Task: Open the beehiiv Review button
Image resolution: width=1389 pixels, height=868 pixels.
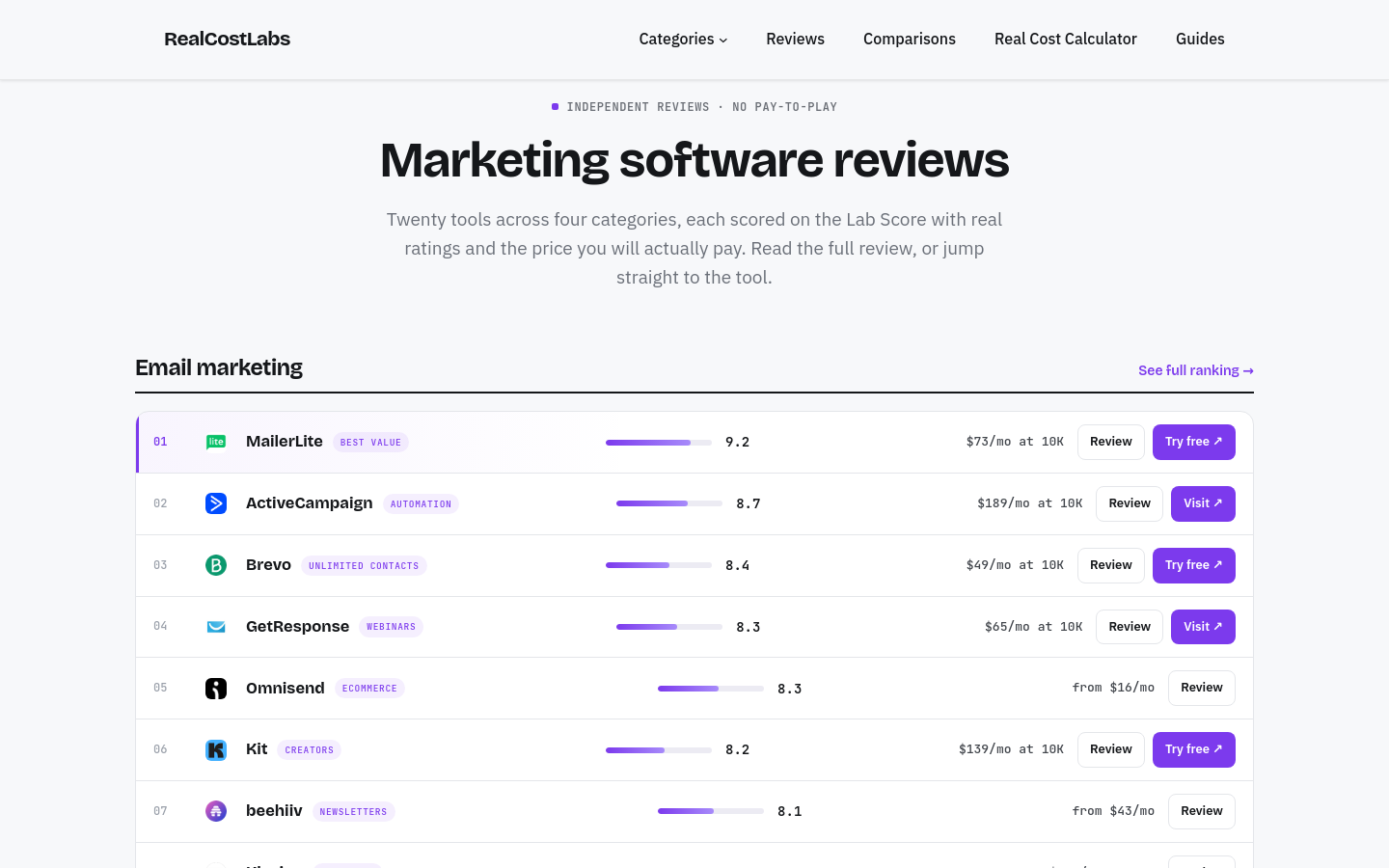Action: (x=1202, y=811)
